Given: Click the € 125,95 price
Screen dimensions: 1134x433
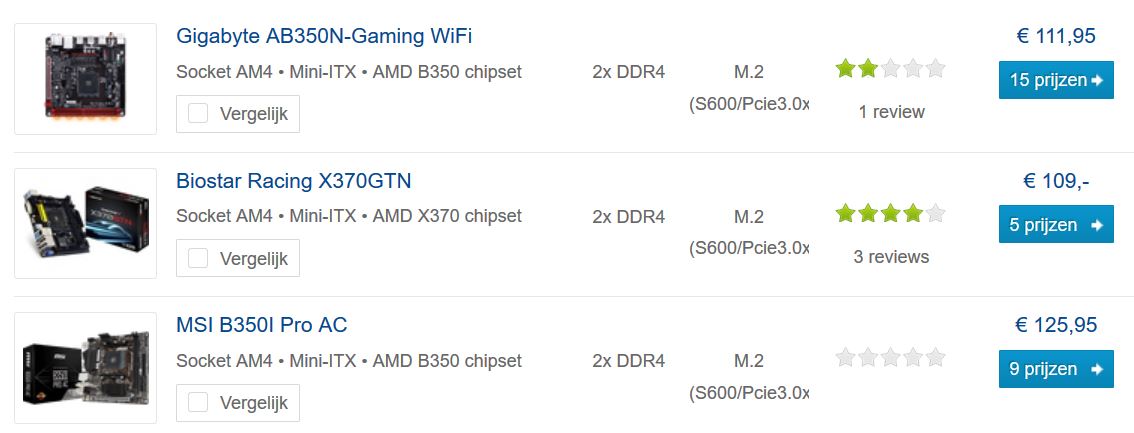Looking at the screenshot, I should [x=1056, y=325].
